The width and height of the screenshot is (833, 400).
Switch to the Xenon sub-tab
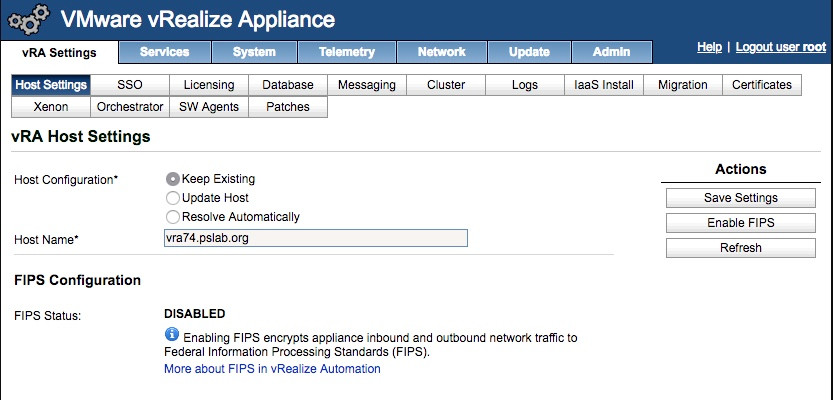[51, 107]
